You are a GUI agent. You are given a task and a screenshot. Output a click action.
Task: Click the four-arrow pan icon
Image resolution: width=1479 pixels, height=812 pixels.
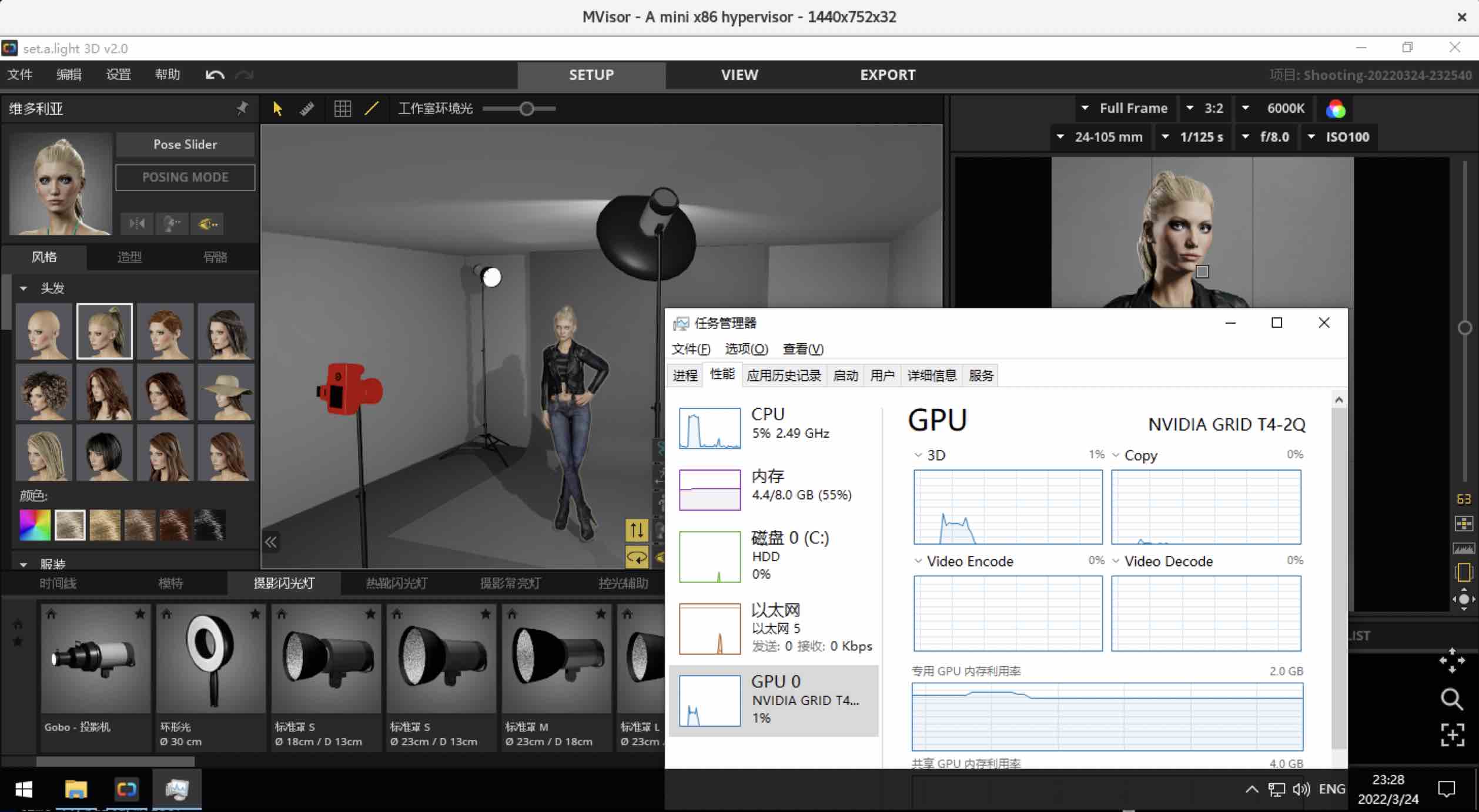click(1452, 660)
